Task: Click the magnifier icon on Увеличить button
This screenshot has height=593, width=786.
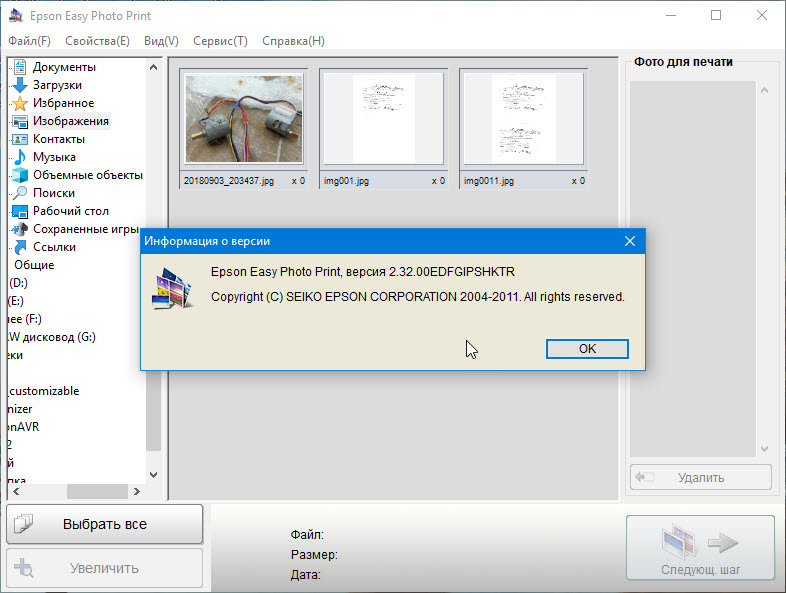Action: pyautogui.click(x=24, y=568)
